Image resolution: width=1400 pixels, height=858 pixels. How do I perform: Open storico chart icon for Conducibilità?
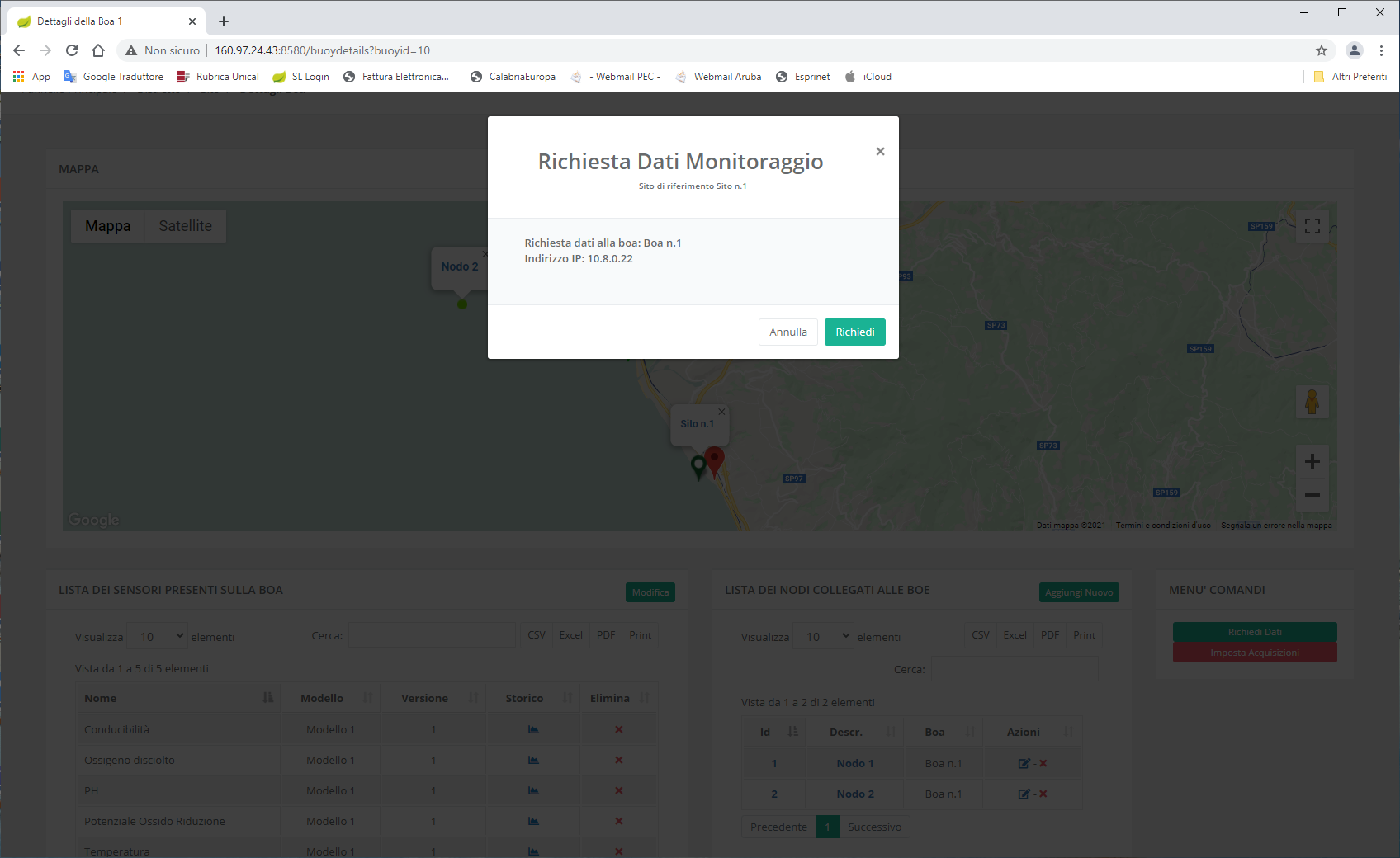click(x=533, y=729)
